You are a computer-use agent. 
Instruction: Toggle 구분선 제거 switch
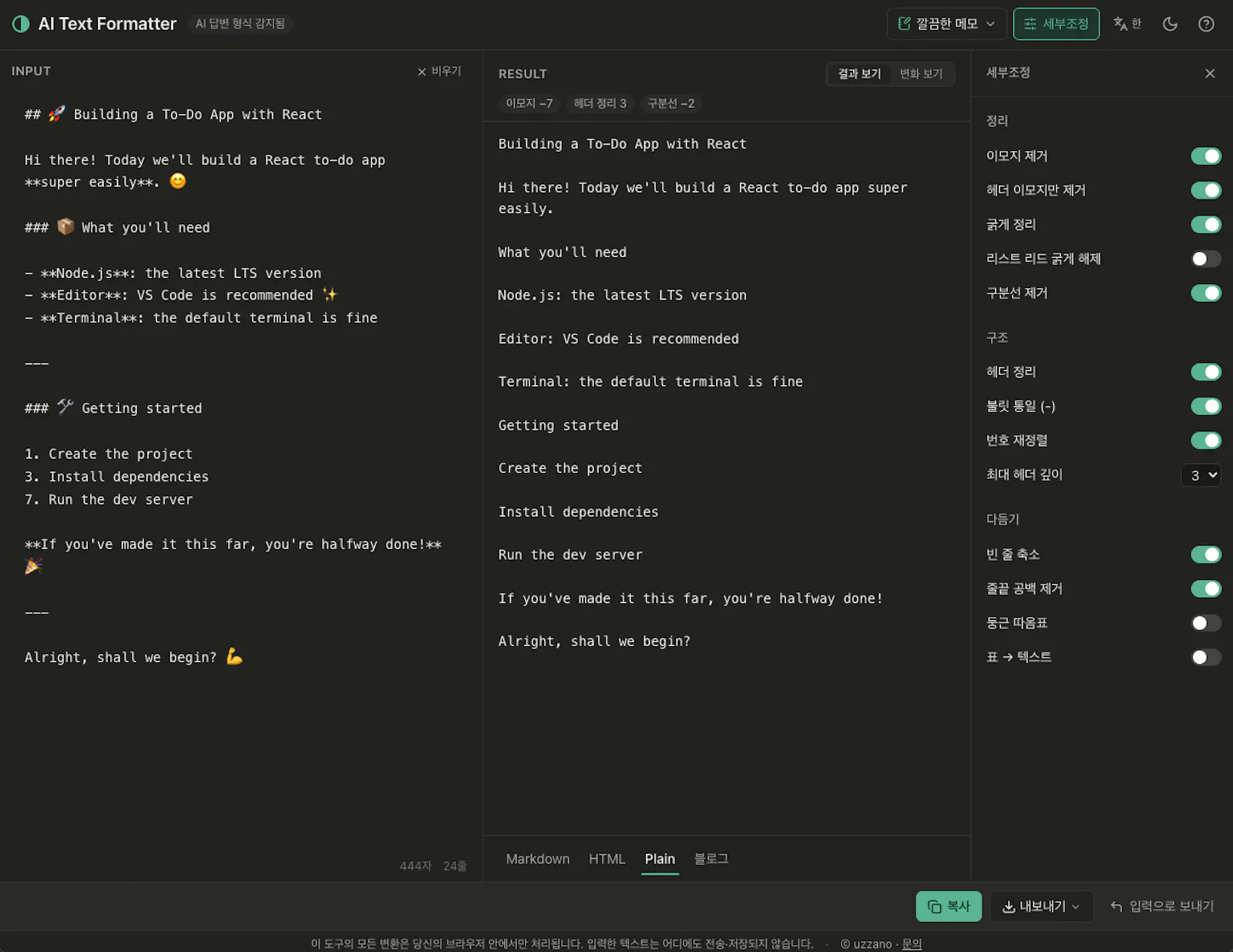1206,293
